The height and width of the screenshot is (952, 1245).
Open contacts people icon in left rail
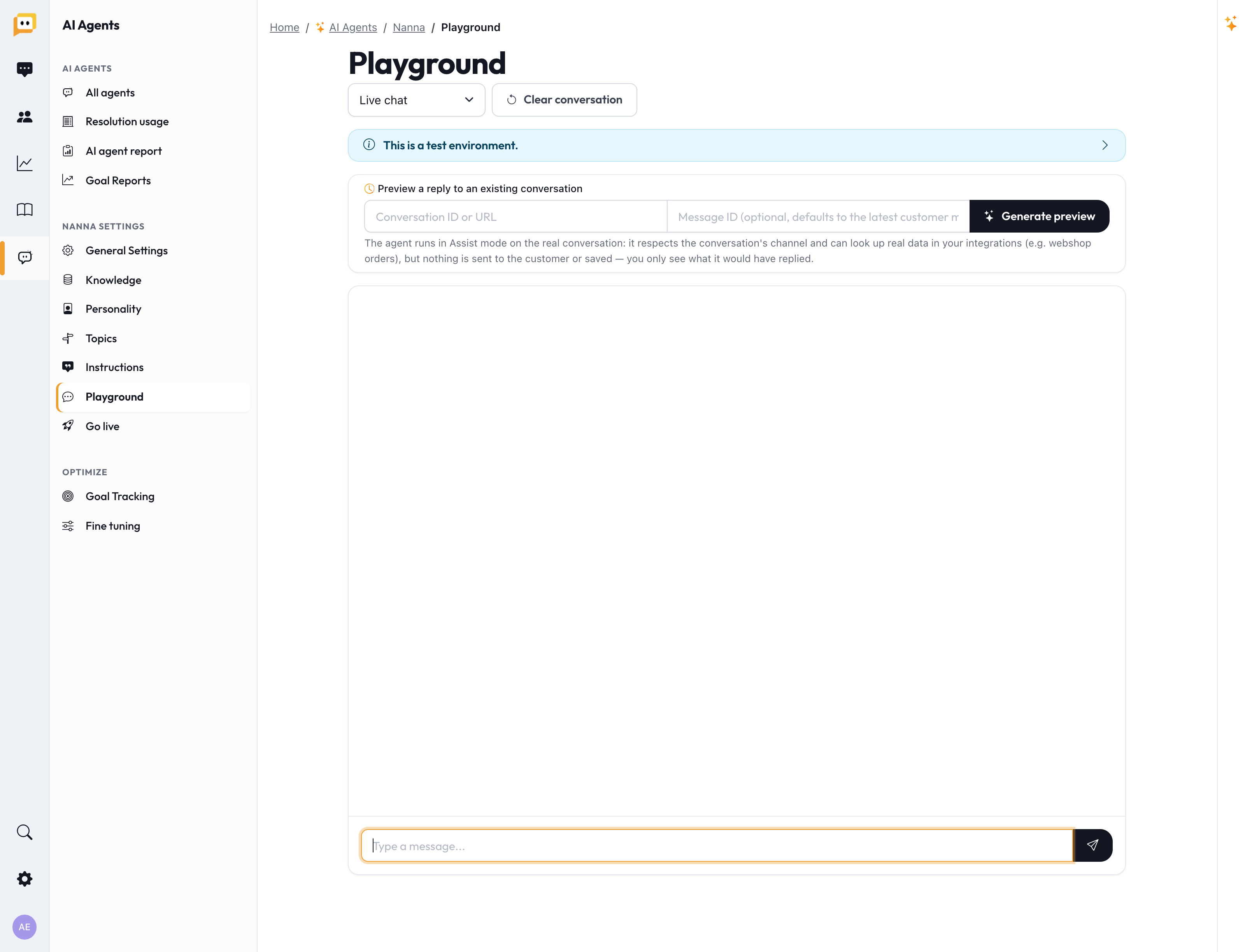25,117
